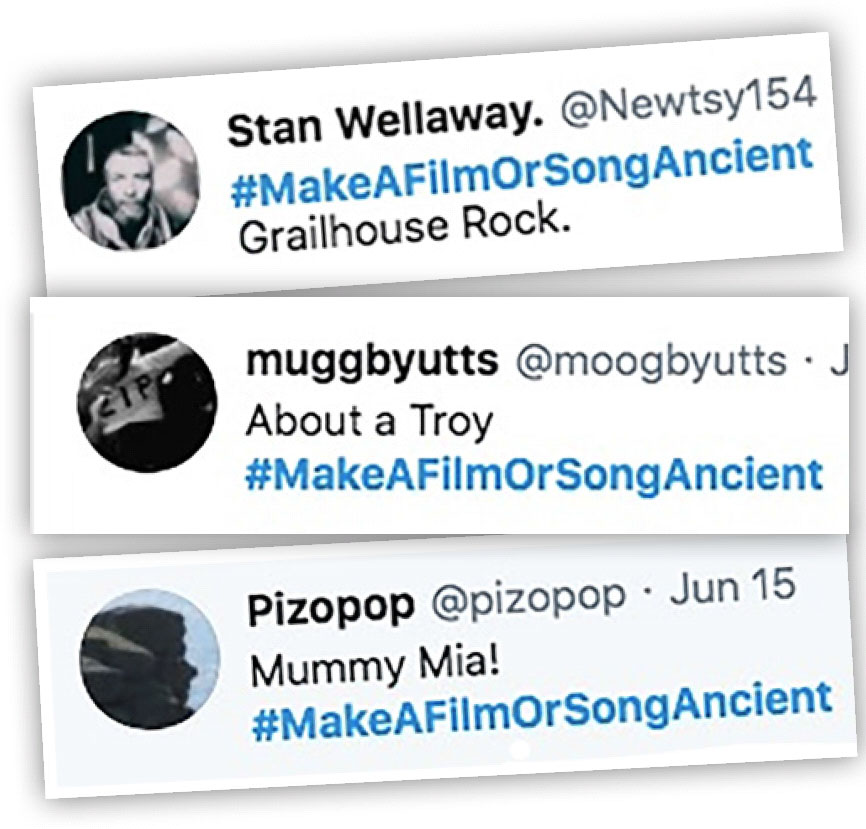Select the Mummy Mia! tweet text
The height and width of the screenshot is (829, 866).
coord(376,665)
